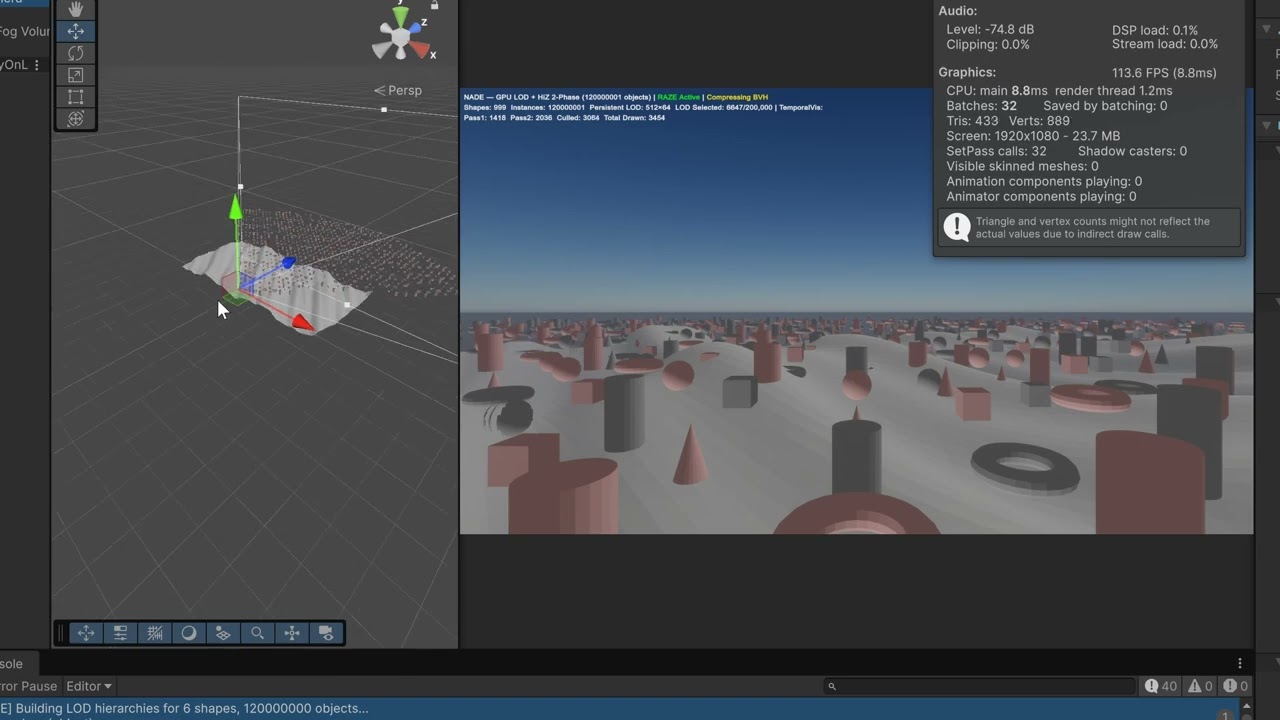Select the Rect transform tool

(75, 97)
